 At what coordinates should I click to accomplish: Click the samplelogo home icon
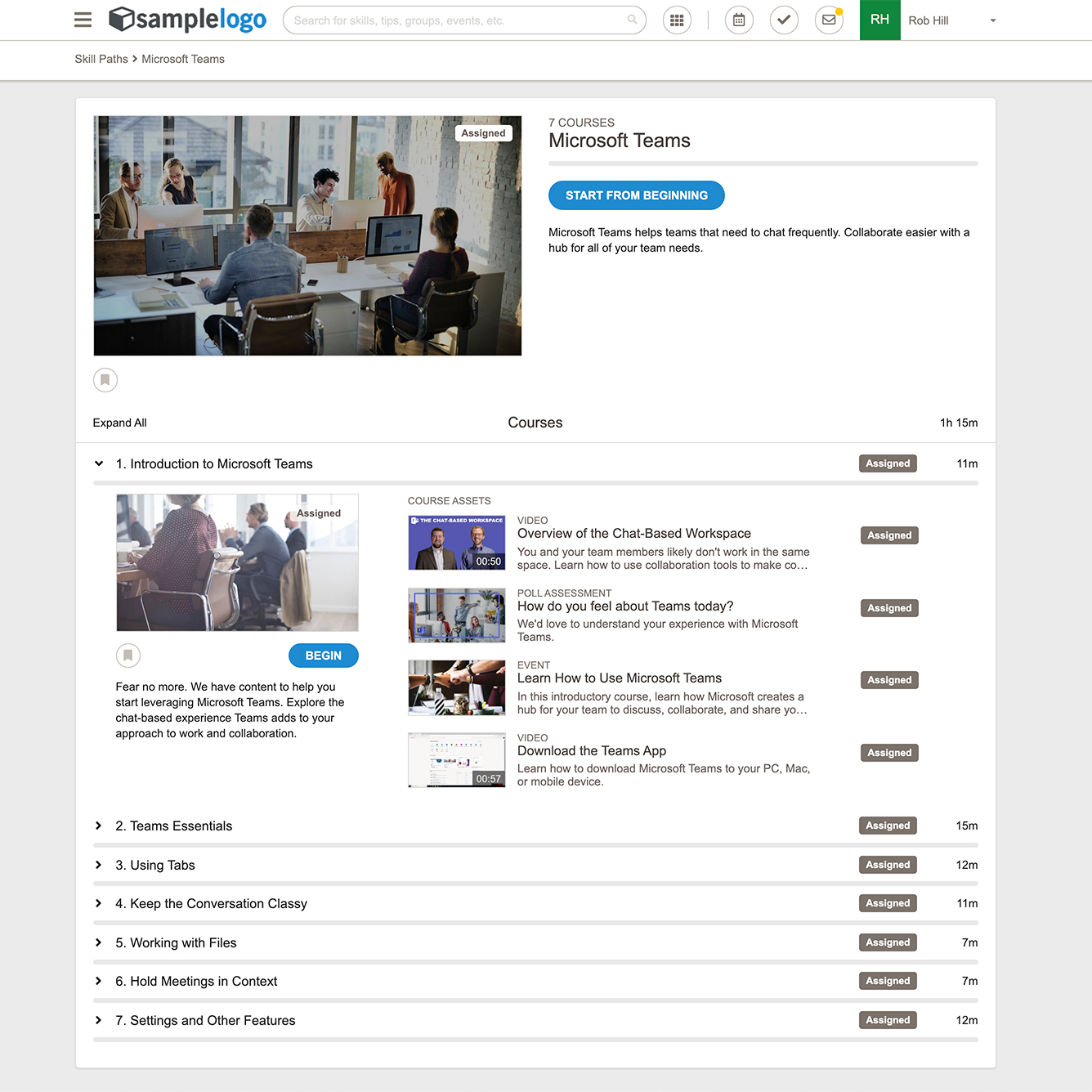[121, 20]
